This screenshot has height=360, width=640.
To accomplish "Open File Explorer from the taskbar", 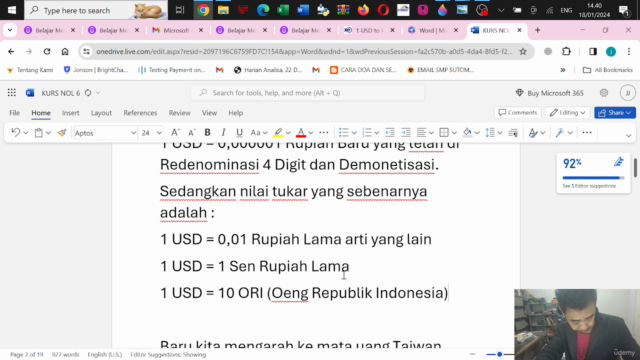I will click(x=223, y=10).
